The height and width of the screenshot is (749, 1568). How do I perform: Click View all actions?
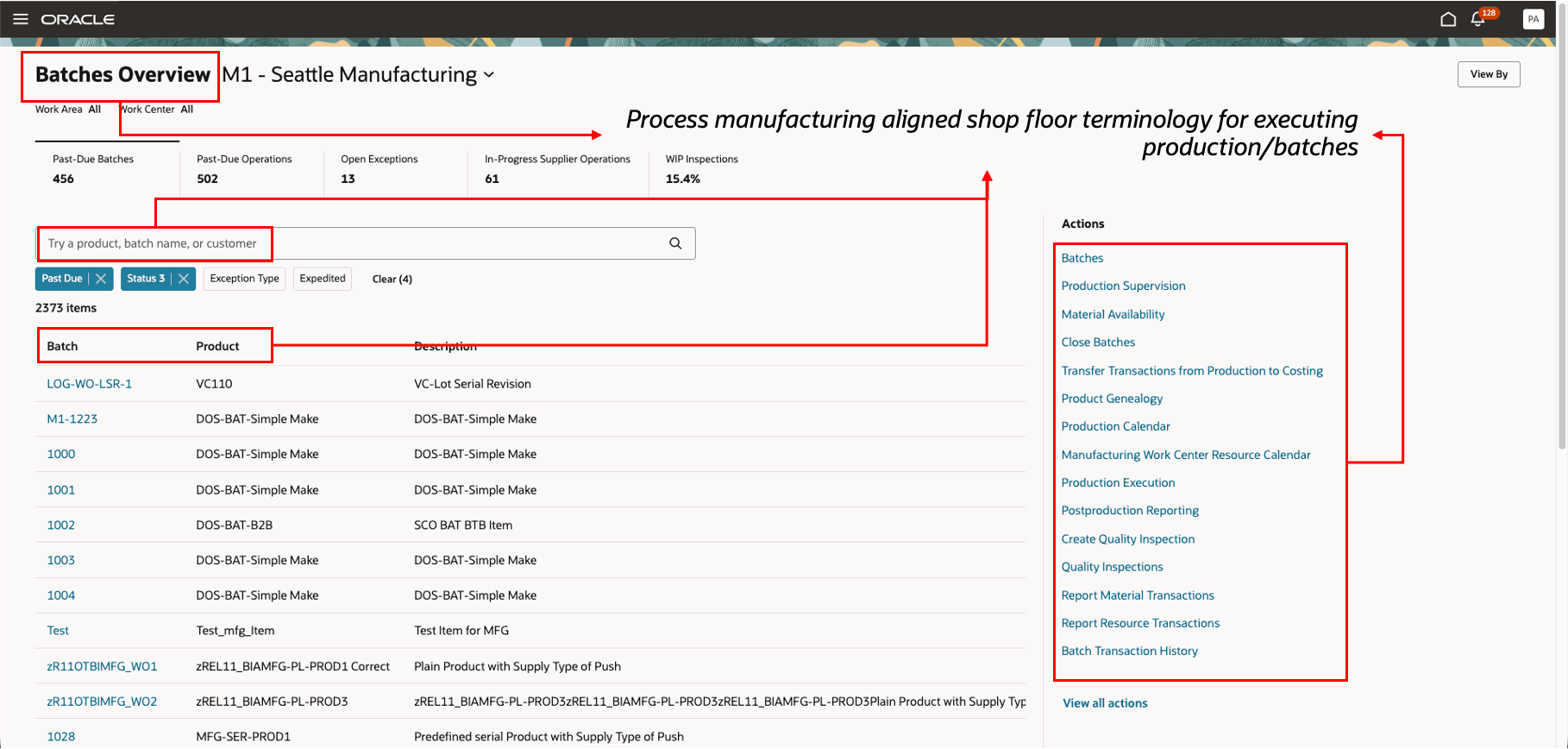[1105, 703]
